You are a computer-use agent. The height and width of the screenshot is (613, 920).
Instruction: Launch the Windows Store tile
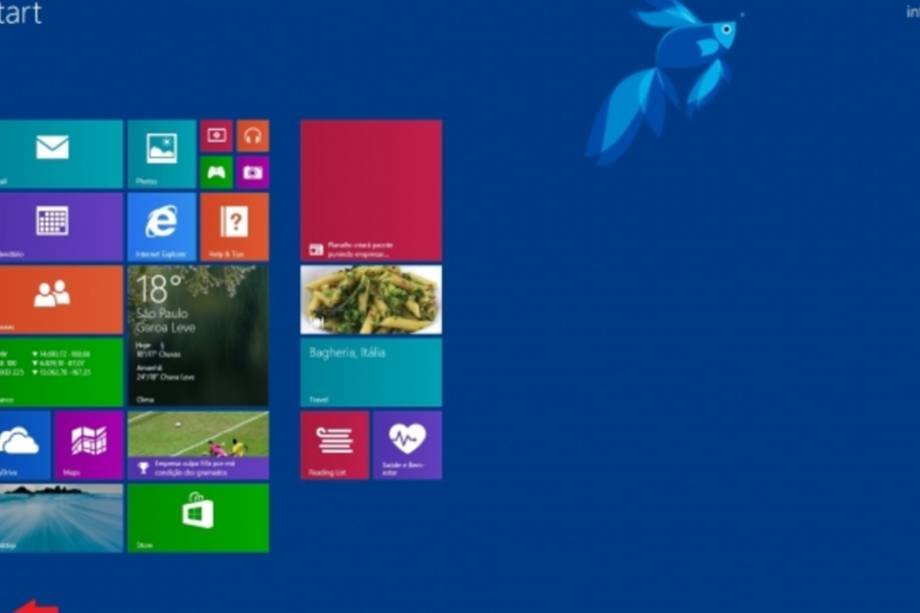198,518
